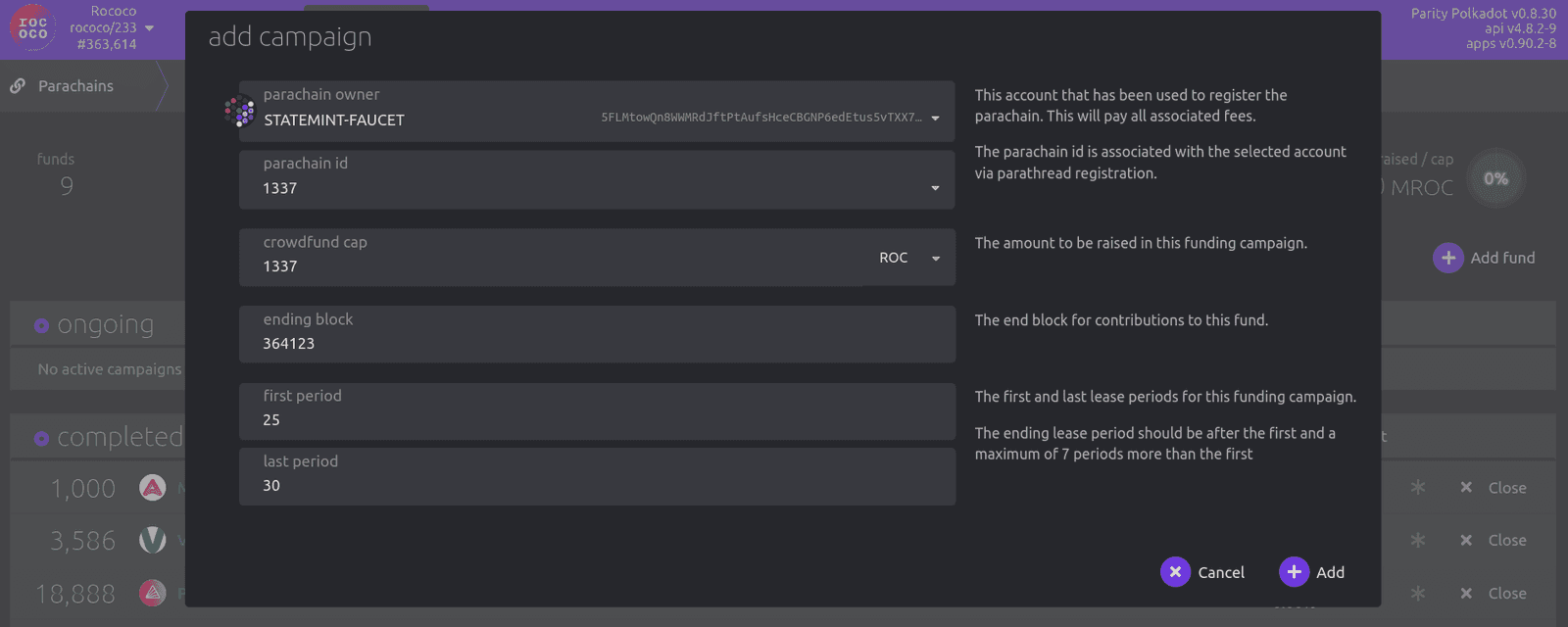Click the red token icon beside 1,000
1568x627 pixels.
[x=153, y=488]
